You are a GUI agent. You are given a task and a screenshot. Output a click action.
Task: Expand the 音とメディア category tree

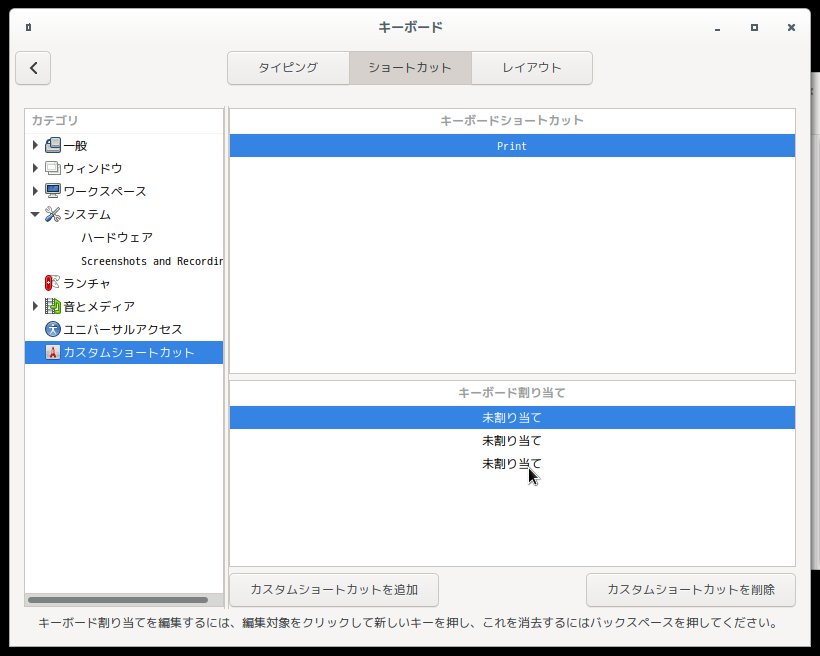coord(37,306)
